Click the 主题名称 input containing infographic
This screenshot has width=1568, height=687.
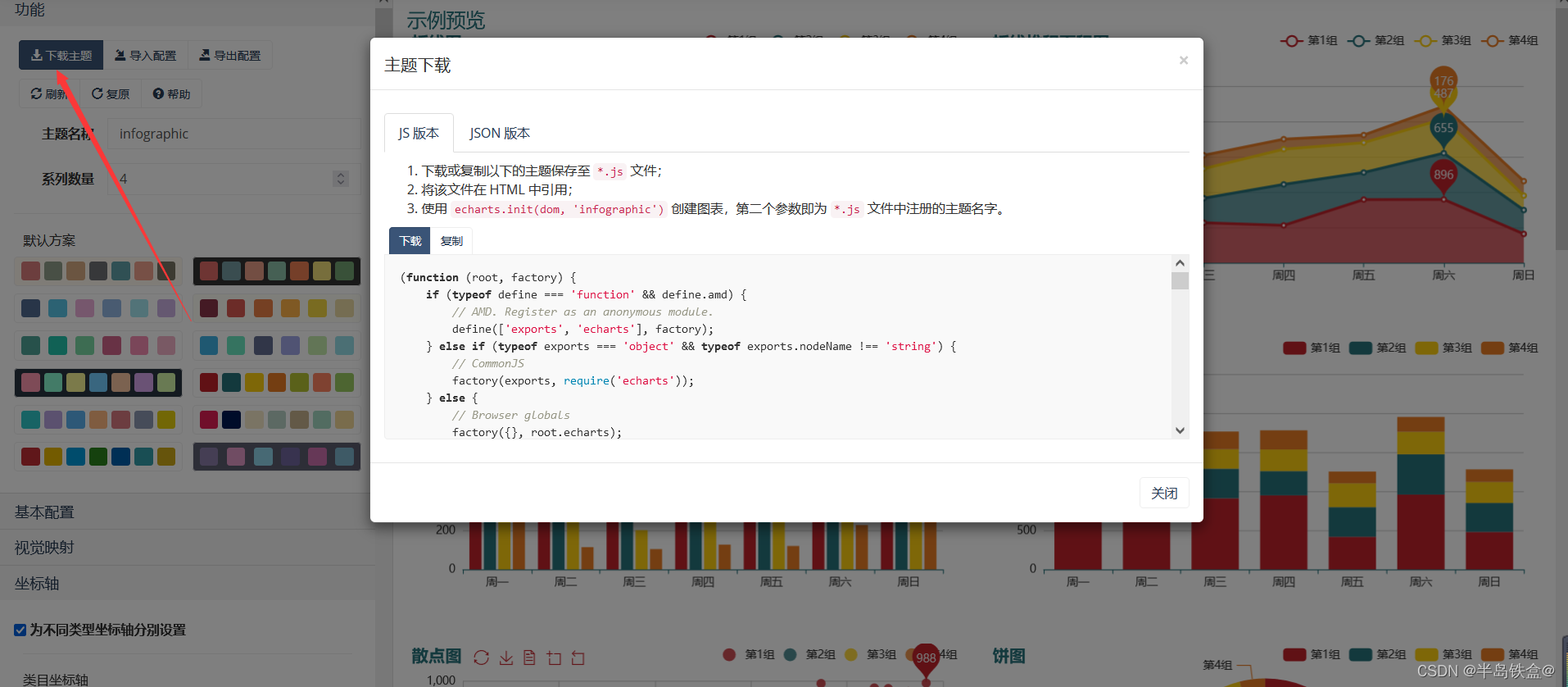coord(234,134)
